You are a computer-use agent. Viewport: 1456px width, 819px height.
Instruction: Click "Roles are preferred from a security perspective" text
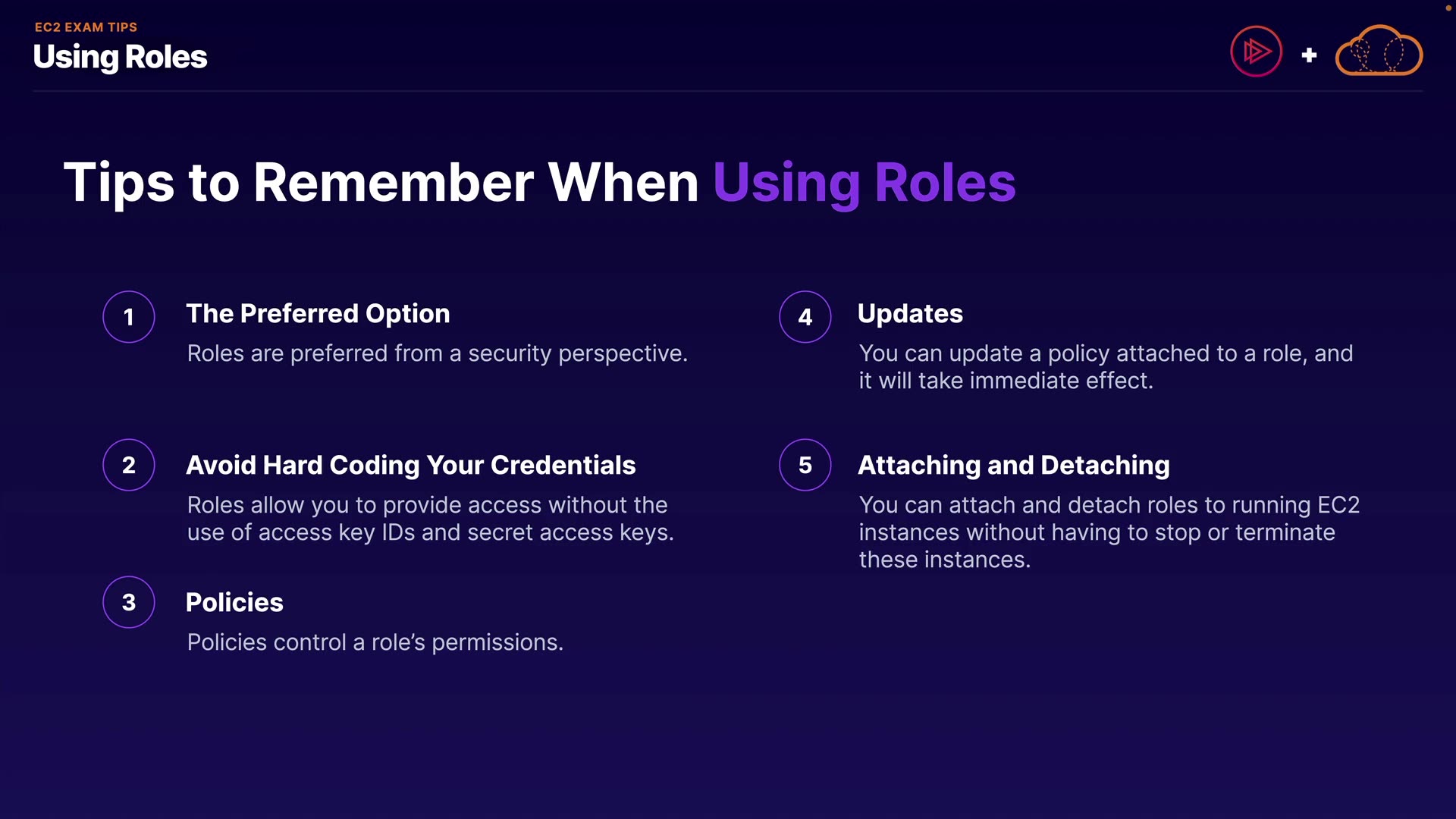[x=437, y=353]
